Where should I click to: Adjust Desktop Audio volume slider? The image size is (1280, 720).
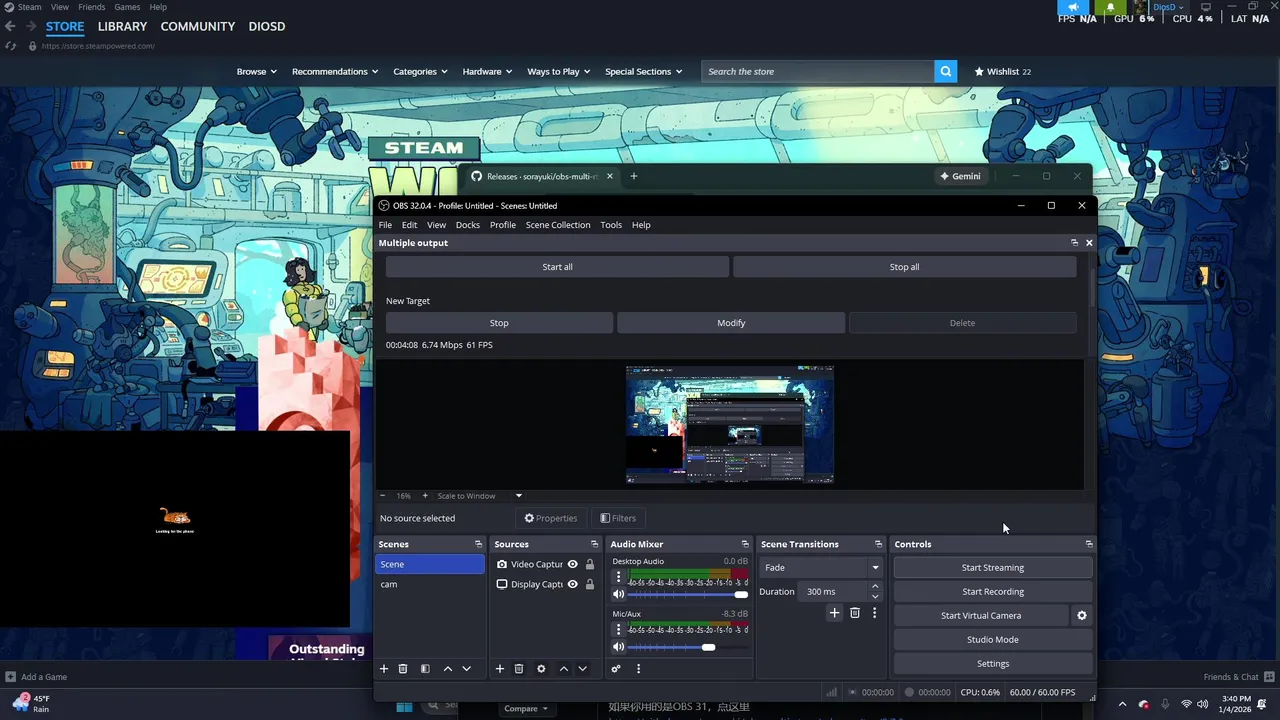pyautogui.click(x=688, y=595)
